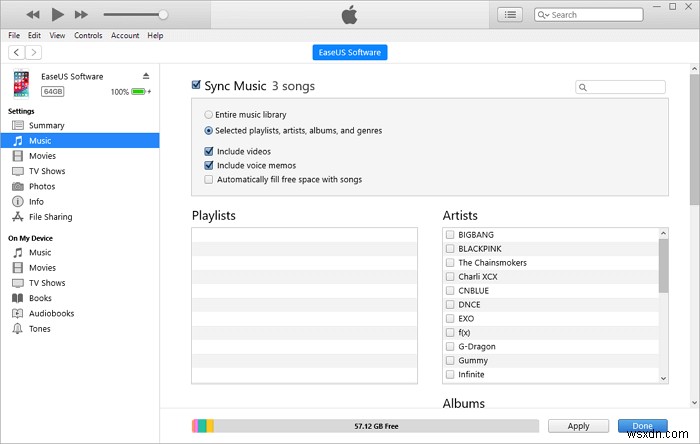The height and width of the screenshot is (444, 700).
Task: Open the View menu
Action: click(57, 35)
